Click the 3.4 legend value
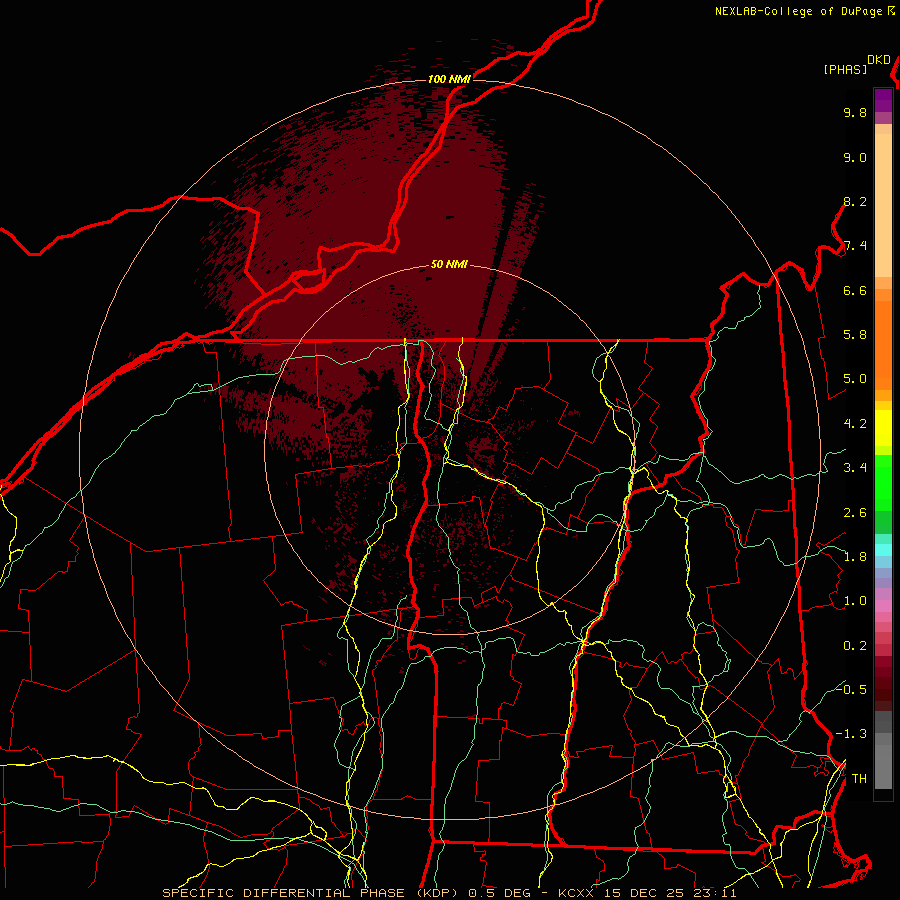900x900 pixels. 855,467
